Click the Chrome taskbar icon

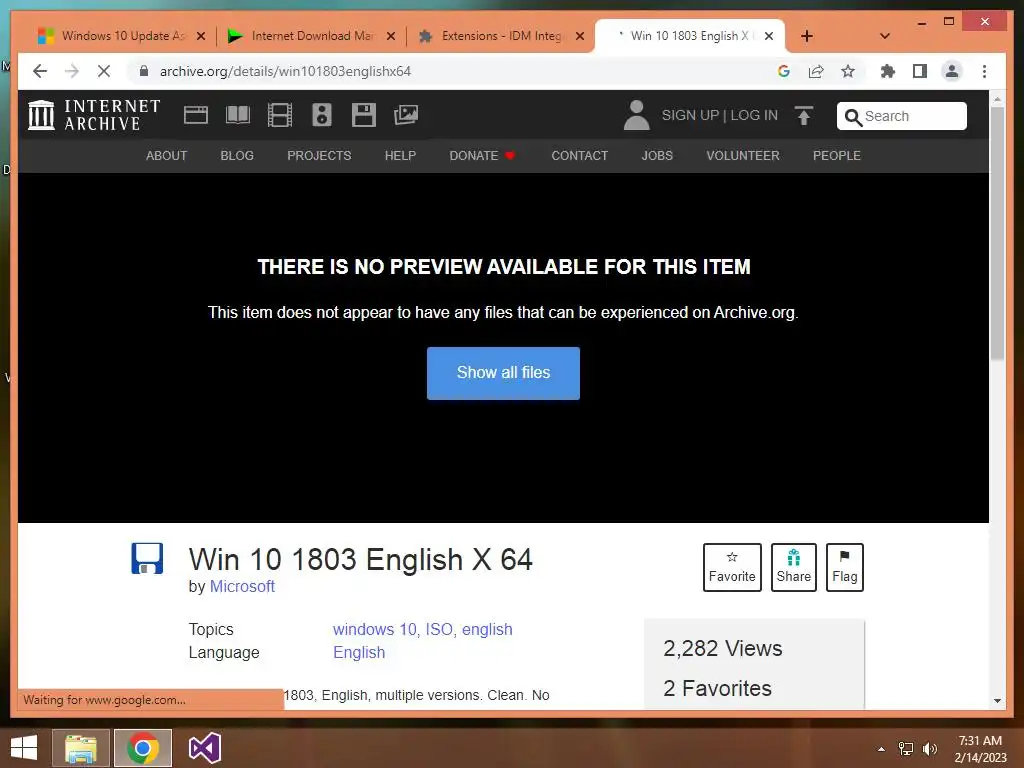143,748
